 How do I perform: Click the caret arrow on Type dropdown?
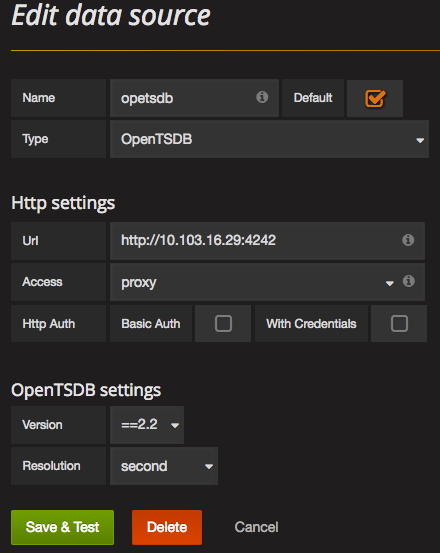pyautogui.click(x=420, y=140)
